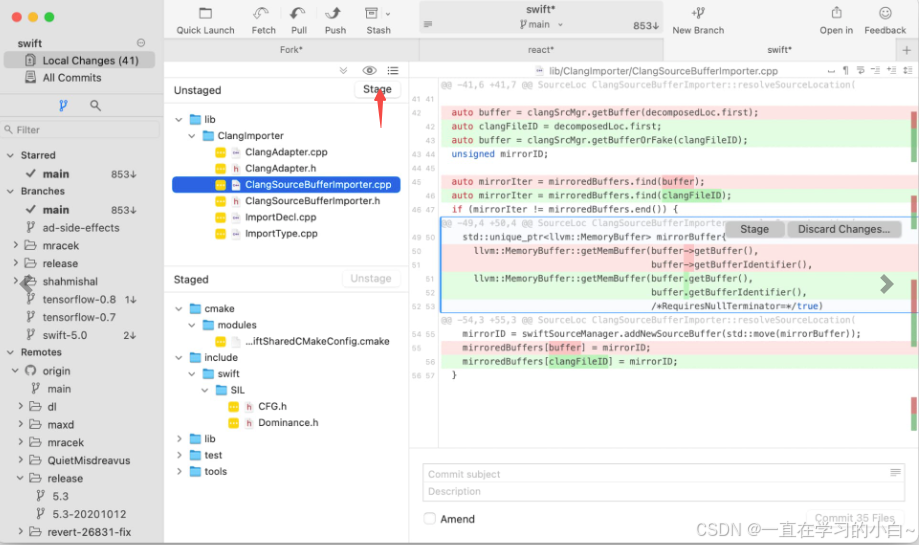Click the Unstage button in Staged section
The height and width of the screenshot is (545, 919).
tap(371, 279)
